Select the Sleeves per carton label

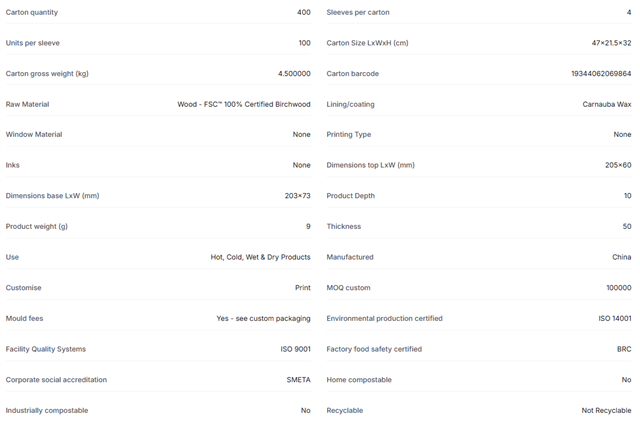coord(358,12)
